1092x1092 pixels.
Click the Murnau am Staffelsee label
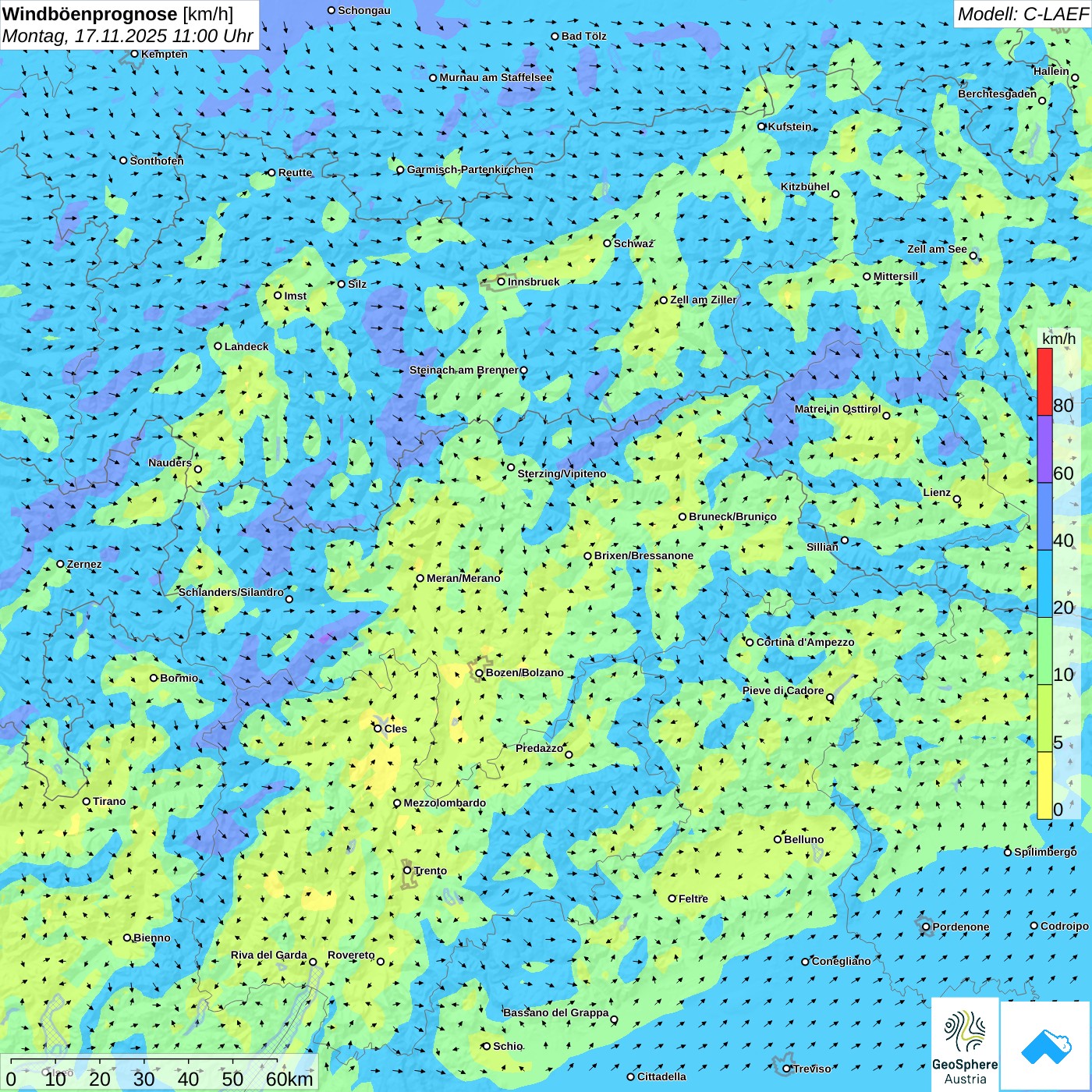pos(495,77)
